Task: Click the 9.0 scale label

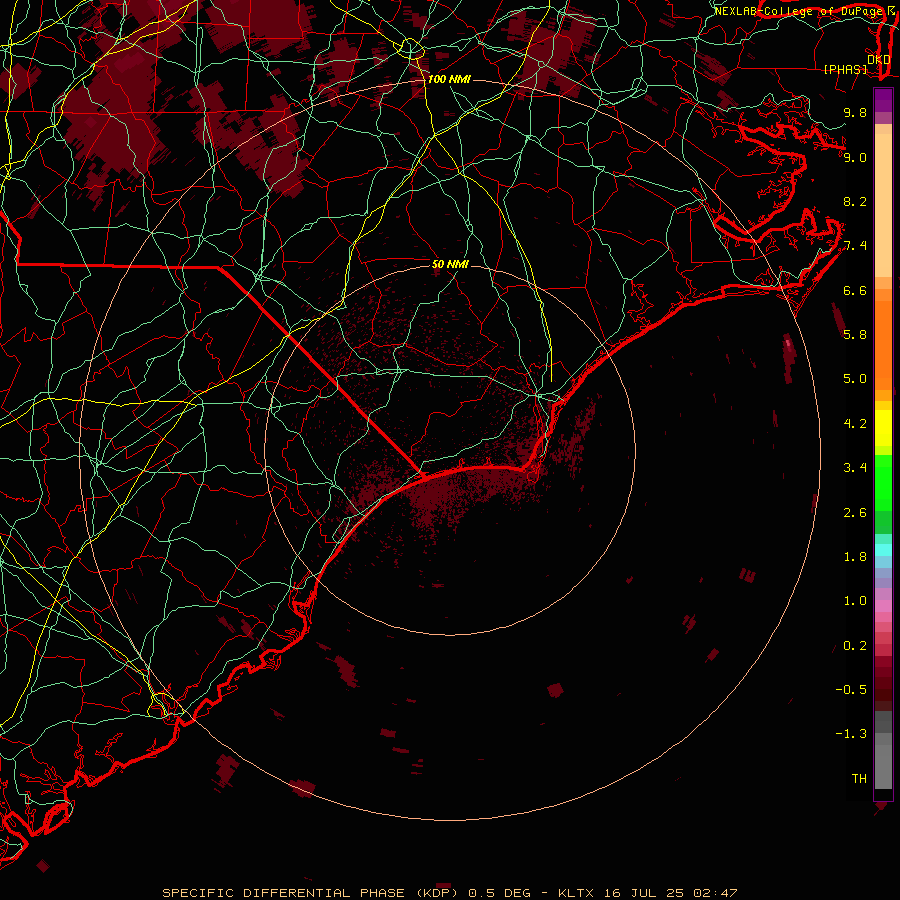Action: (x=855, y=157)
